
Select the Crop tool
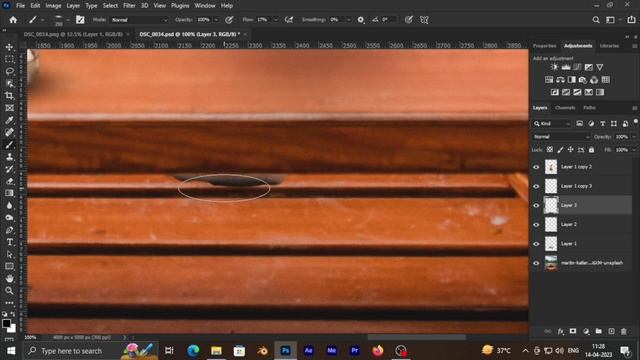(9, 96)
